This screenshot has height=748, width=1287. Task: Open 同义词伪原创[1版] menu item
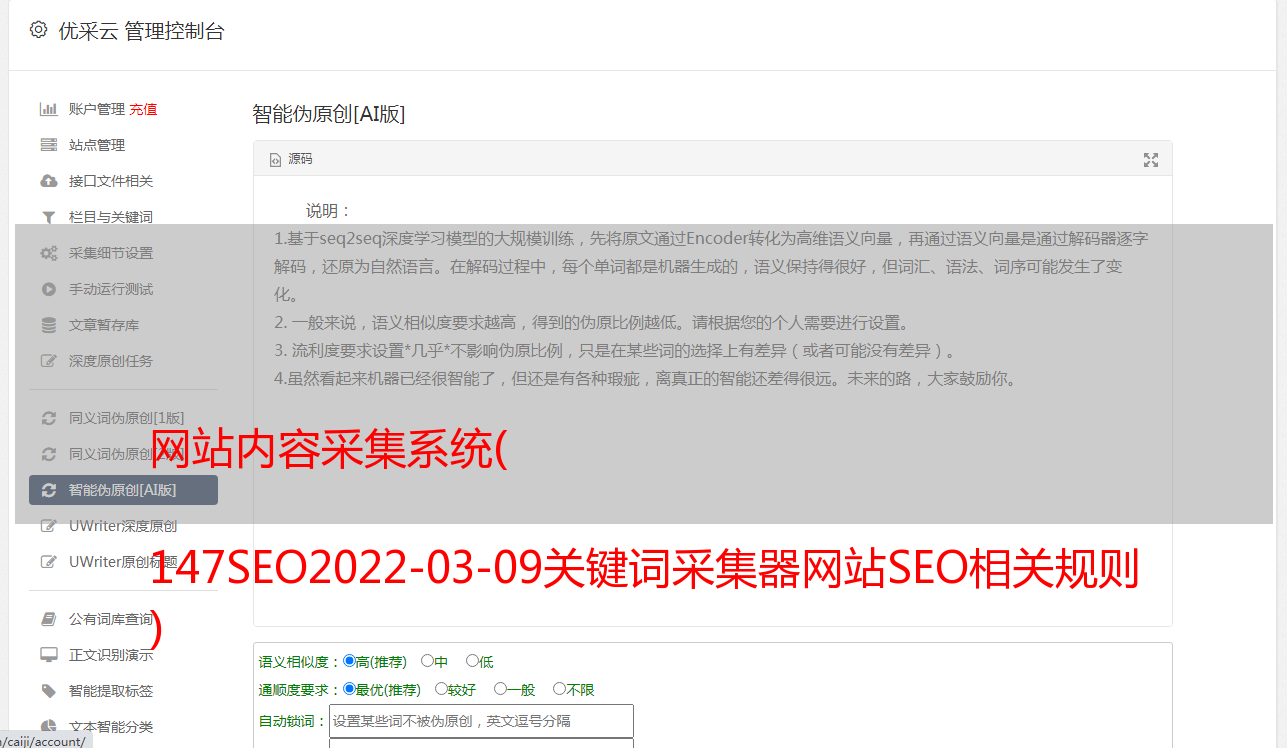(x=123, y=418)
